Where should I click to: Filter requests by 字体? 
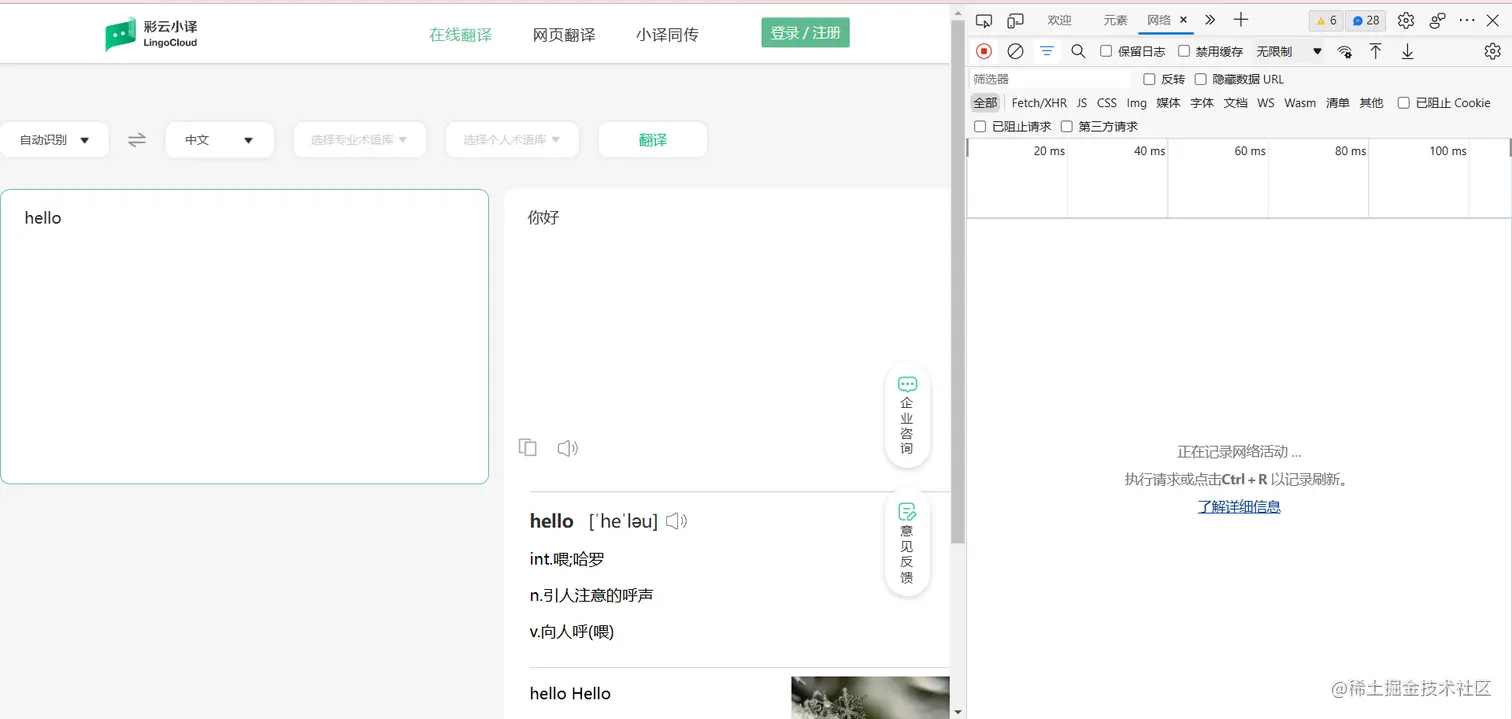tap(1202, 103)
